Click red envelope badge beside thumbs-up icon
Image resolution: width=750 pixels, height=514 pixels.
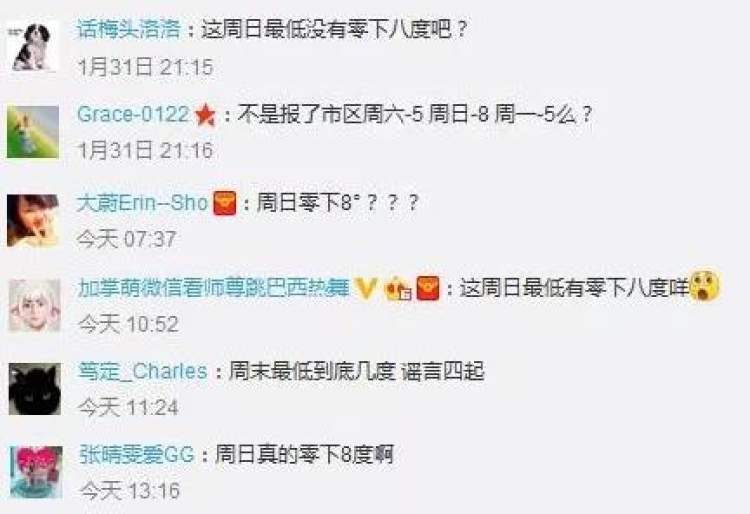tap(428, 288)
